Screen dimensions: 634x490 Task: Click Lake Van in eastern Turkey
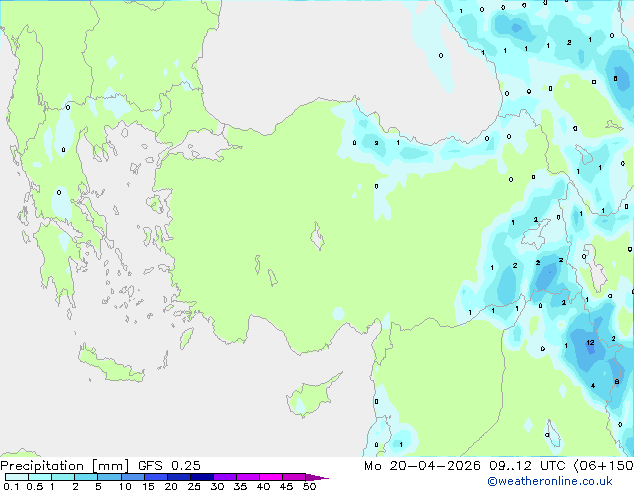coord(536,234)
